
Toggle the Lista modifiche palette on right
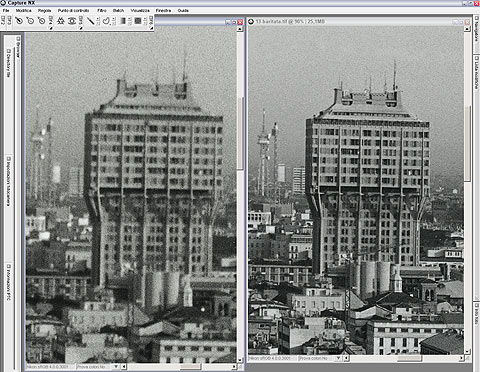coord(477,72)
